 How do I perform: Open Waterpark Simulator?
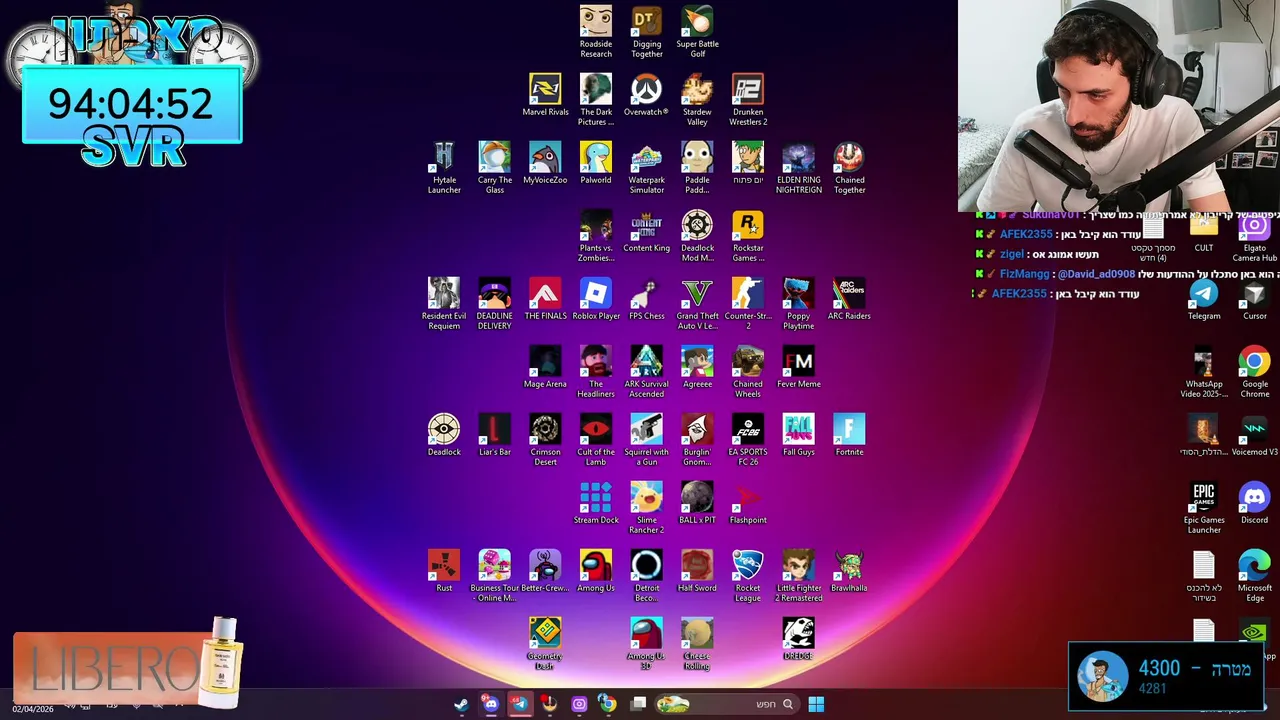pyautogui.click(x=647, y=167)
